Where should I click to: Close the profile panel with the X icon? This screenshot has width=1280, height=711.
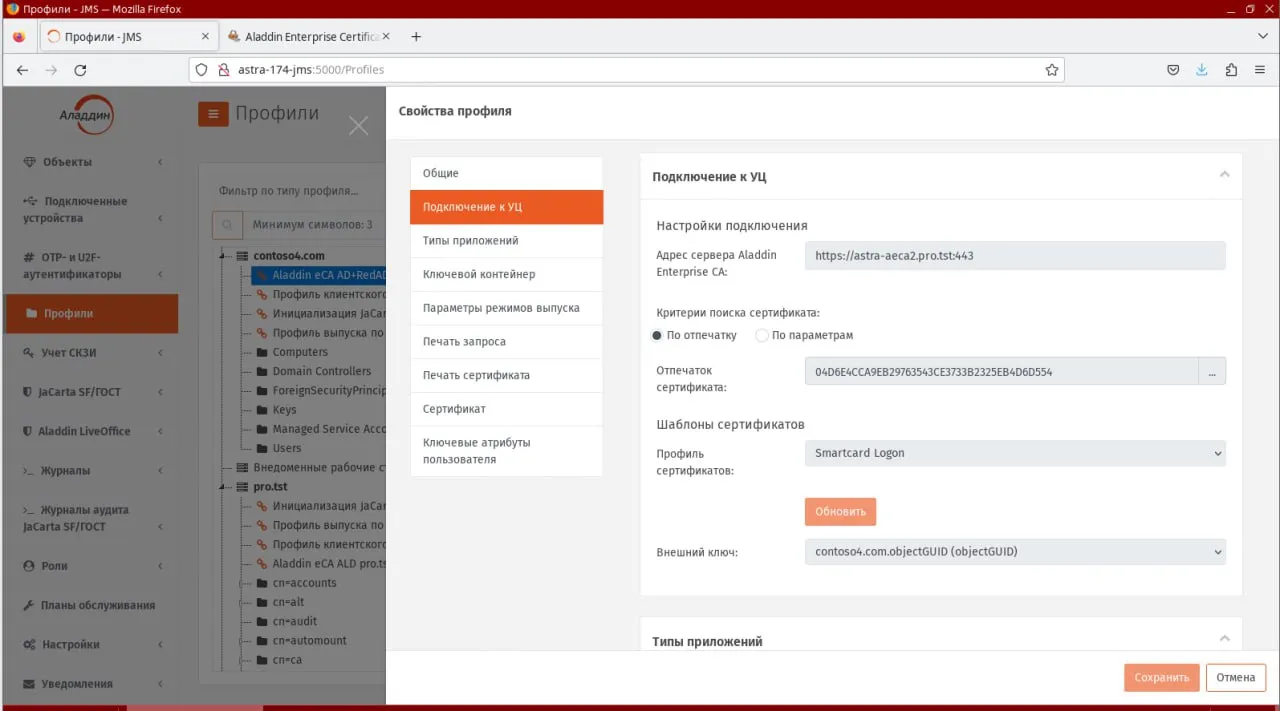point(358,125)
